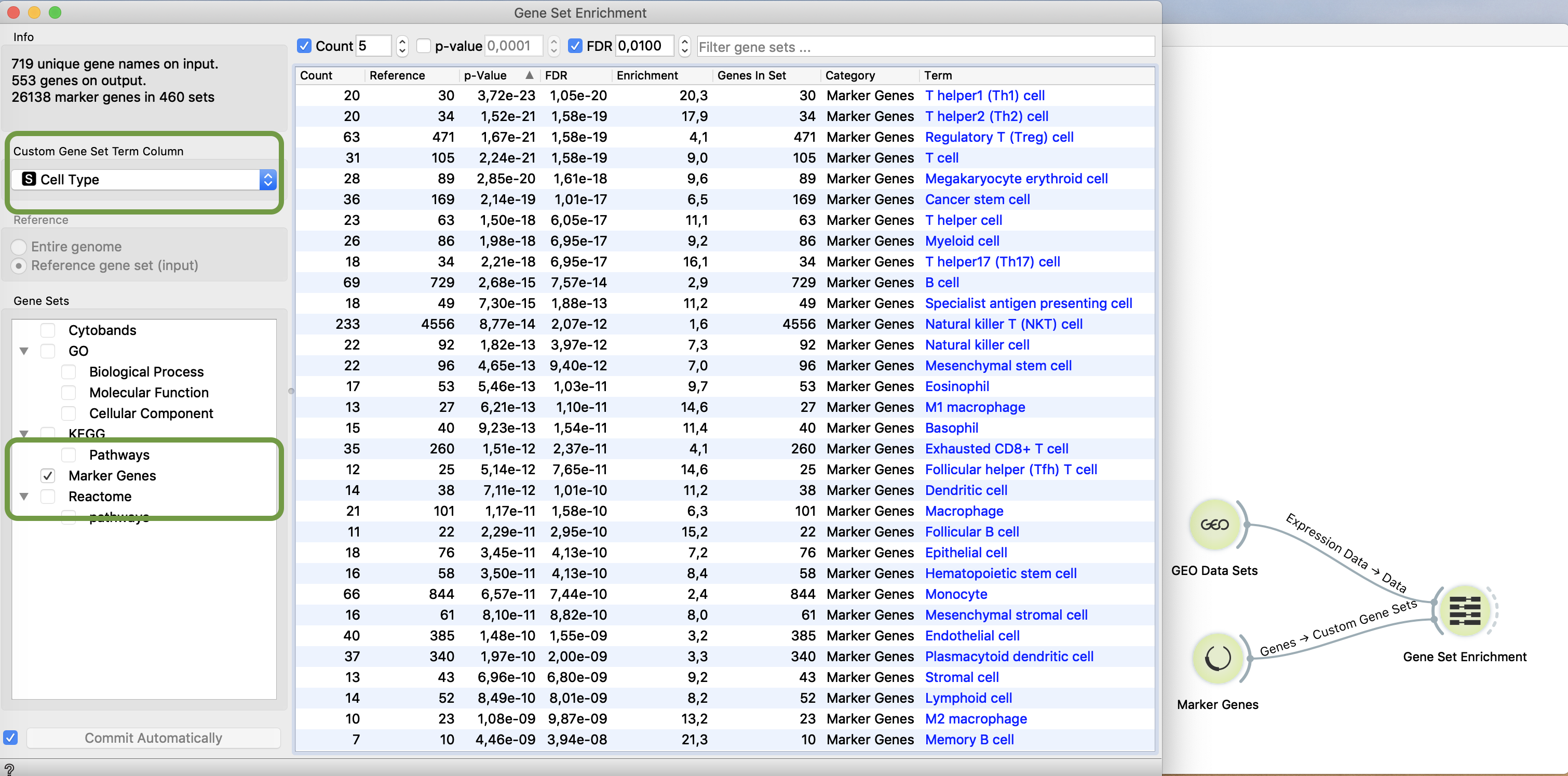Open the 'Macrophage' term link
Viewport: 1568px width, 776px height.
pos(964,511)
